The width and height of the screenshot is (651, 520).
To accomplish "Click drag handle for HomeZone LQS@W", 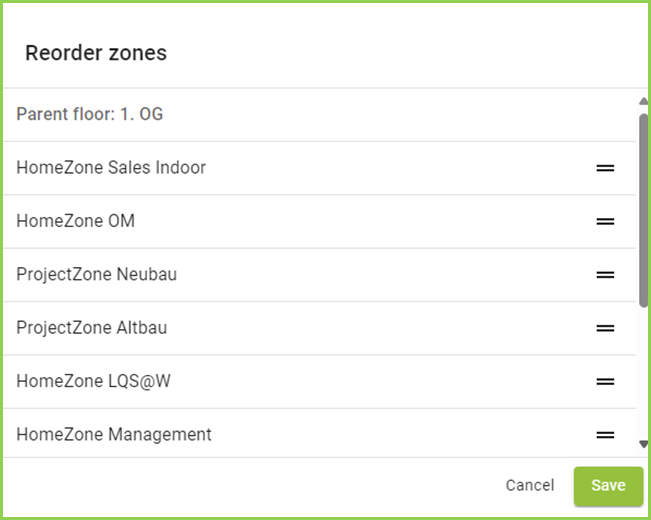I will [605, 381].
